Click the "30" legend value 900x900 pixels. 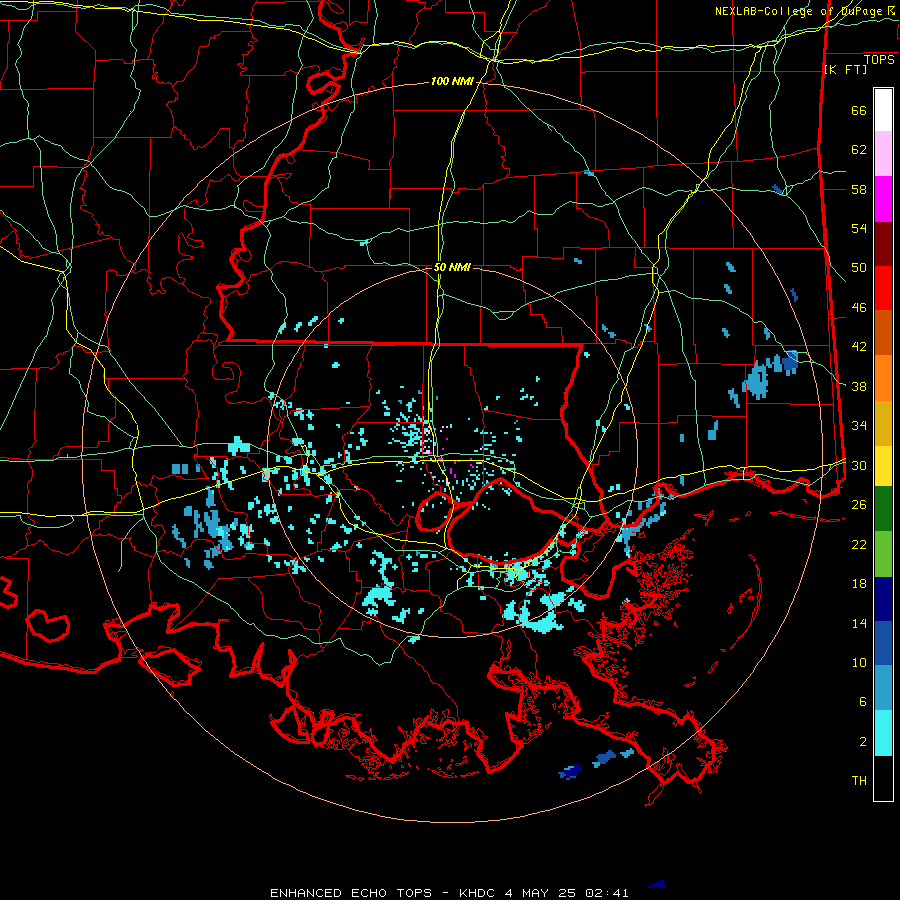coord(859,465)
